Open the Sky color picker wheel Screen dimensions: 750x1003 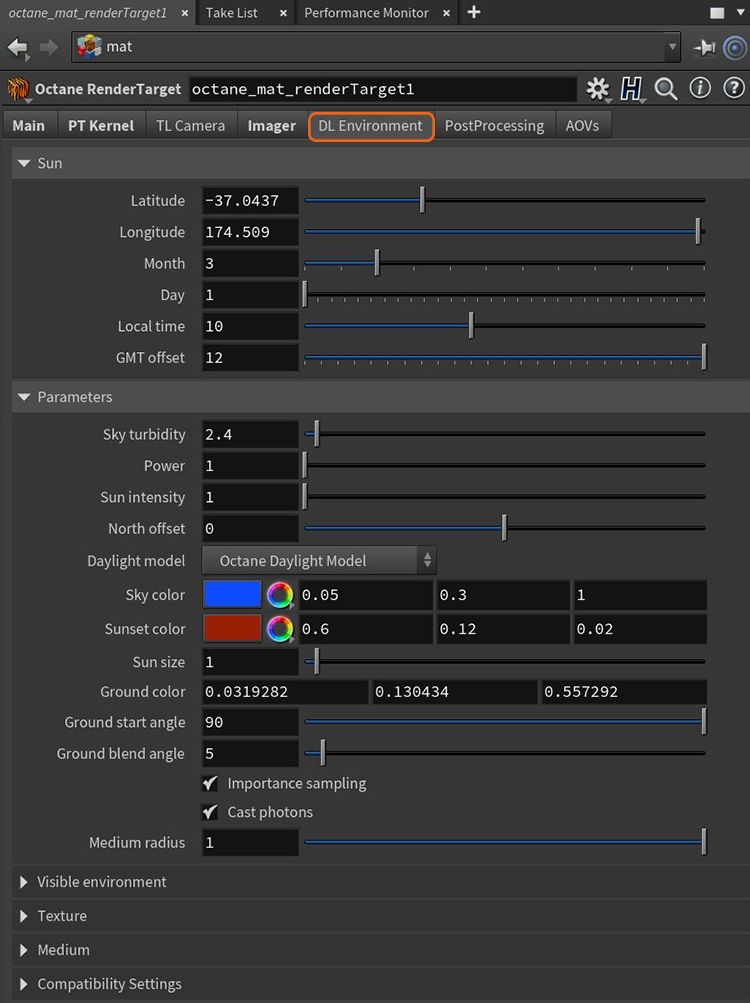pyautogui.click(x=280, y=595)
